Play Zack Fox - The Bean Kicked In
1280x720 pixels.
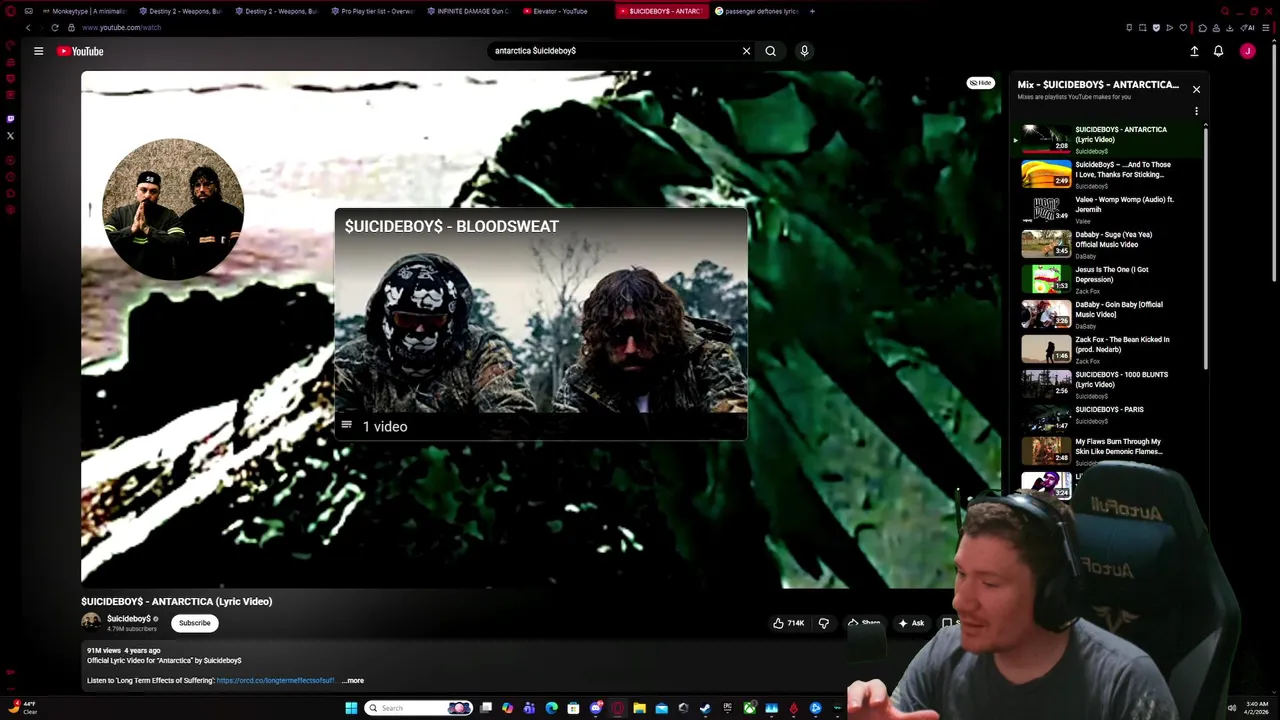point(1108,349)
